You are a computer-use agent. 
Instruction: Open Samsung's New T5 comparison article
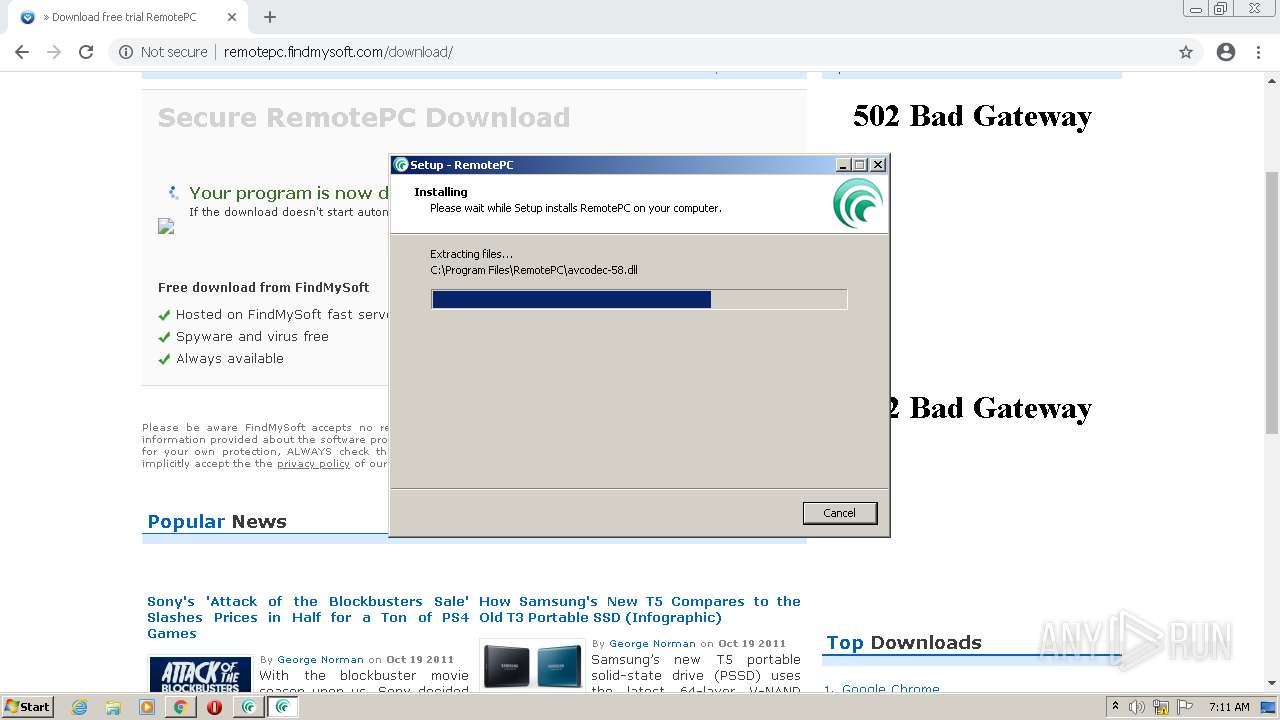pos(640,609)
